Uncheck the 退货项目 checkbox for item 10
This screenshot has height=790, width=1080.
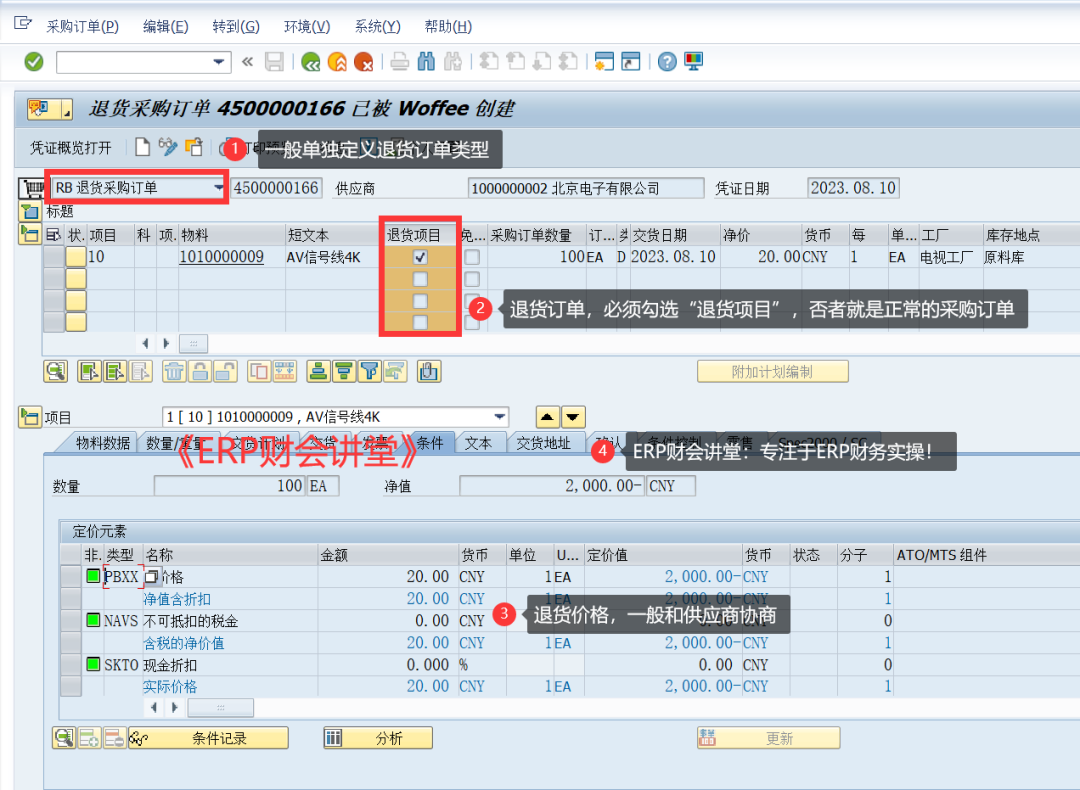(x=420, y=257)
